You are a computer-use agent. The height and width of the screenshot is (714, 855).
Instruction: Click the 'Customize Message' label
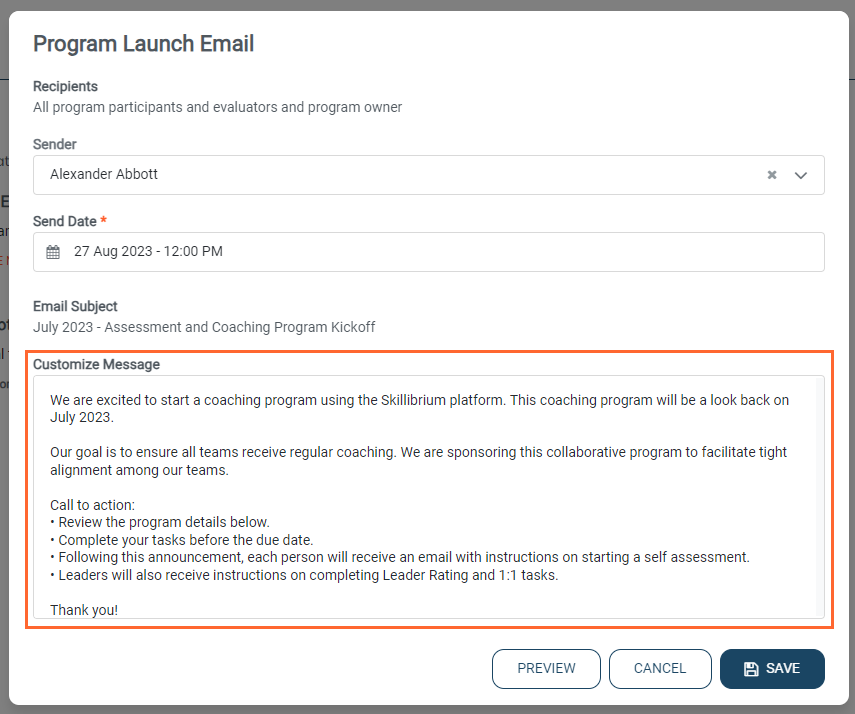click(97, 364)
